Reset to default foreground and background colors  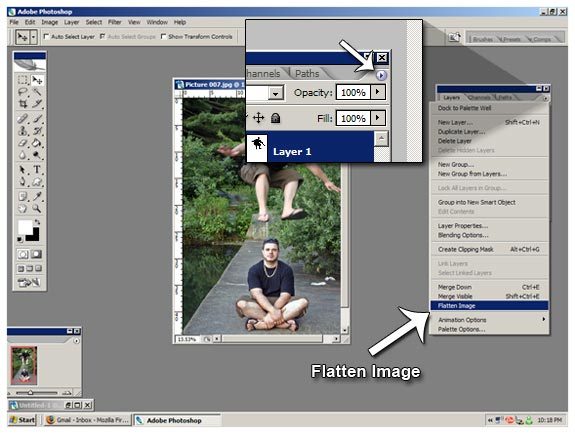tap(20, 239)
